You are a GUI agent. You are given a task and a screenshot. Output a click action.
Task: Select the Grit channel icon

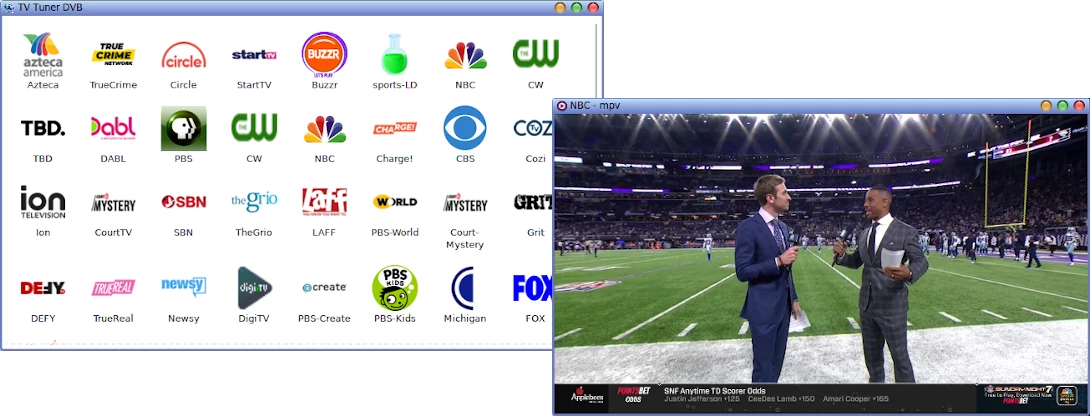(x=533, y=202)
